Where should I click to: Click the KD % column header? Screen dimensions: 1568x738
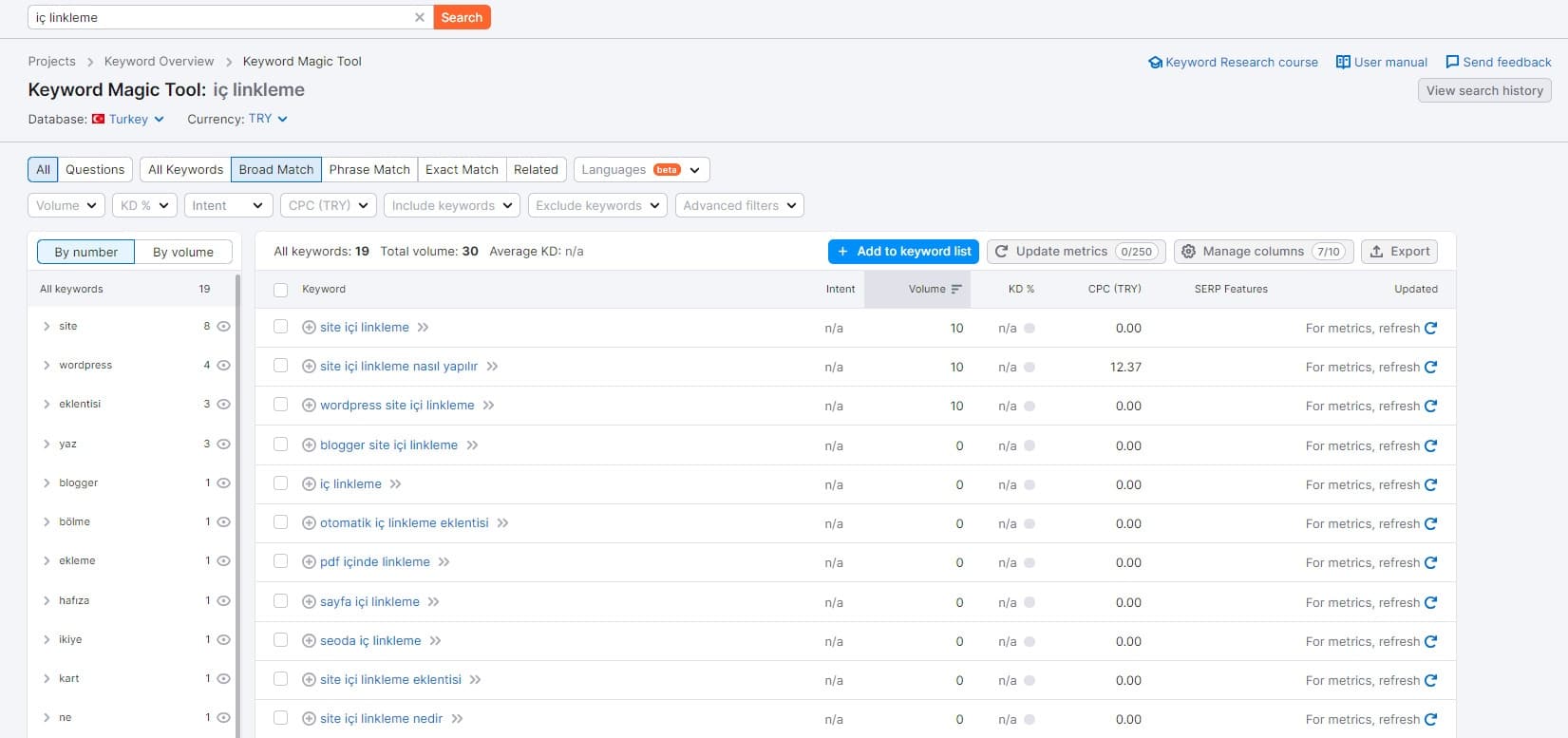click(x=1021, y=289)
